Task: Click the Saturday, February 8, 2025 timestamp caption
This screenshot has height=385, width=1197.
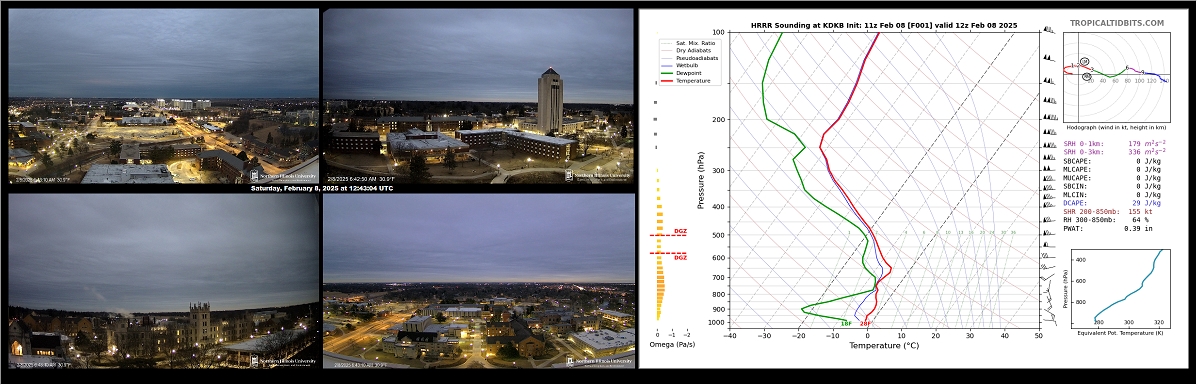Action: coord(321,189)
